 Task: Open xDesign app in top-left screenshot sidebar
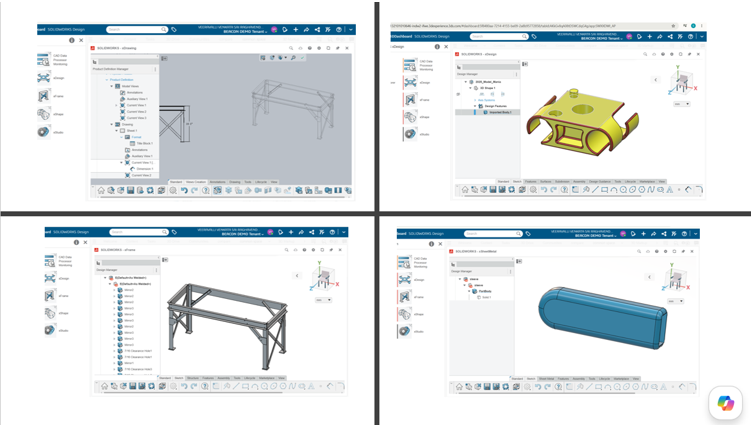click(44, 78)
